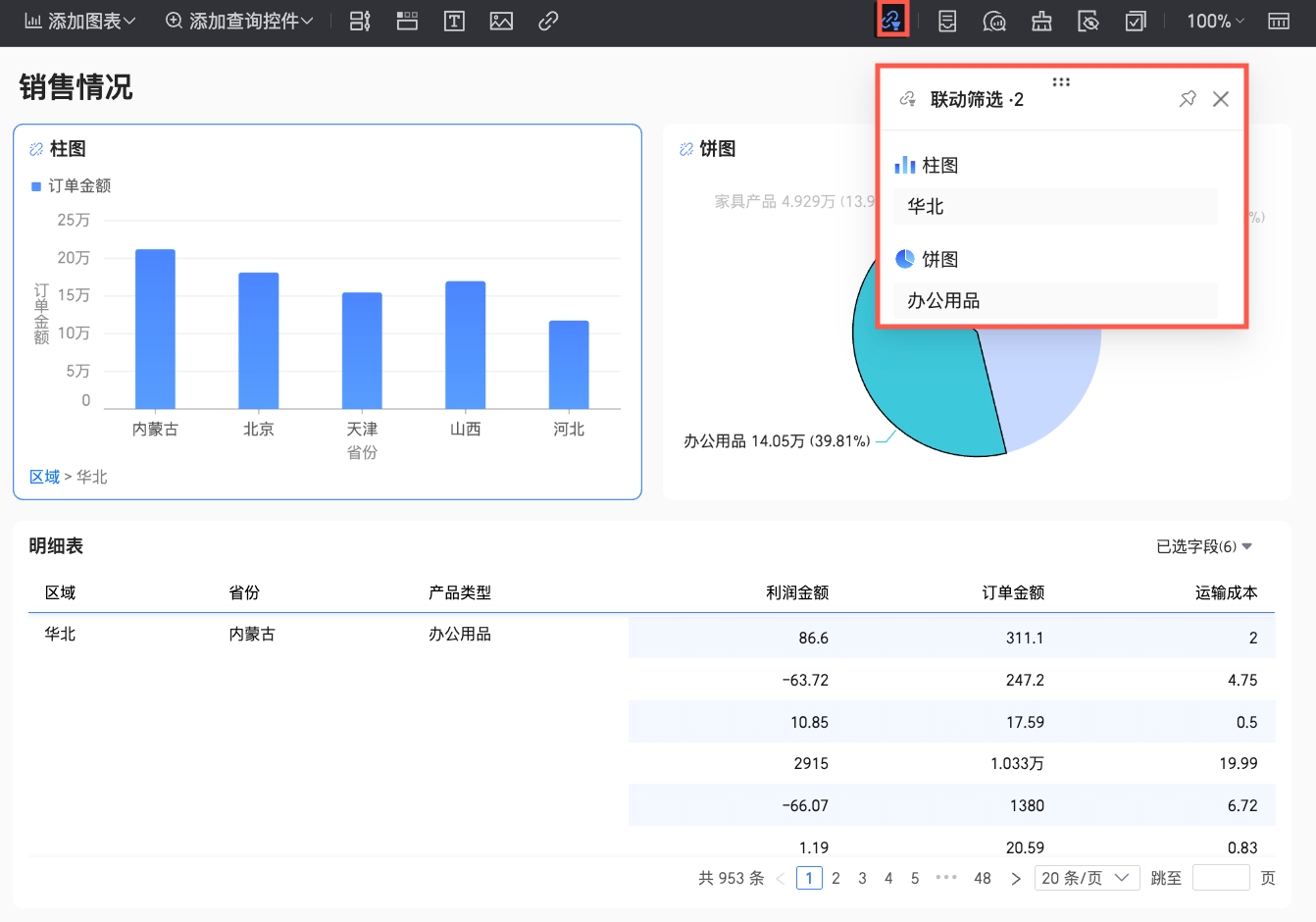Click the 产品类型 column header
Viewport: 1316px width, 922px height.
(x=460, y=592)
